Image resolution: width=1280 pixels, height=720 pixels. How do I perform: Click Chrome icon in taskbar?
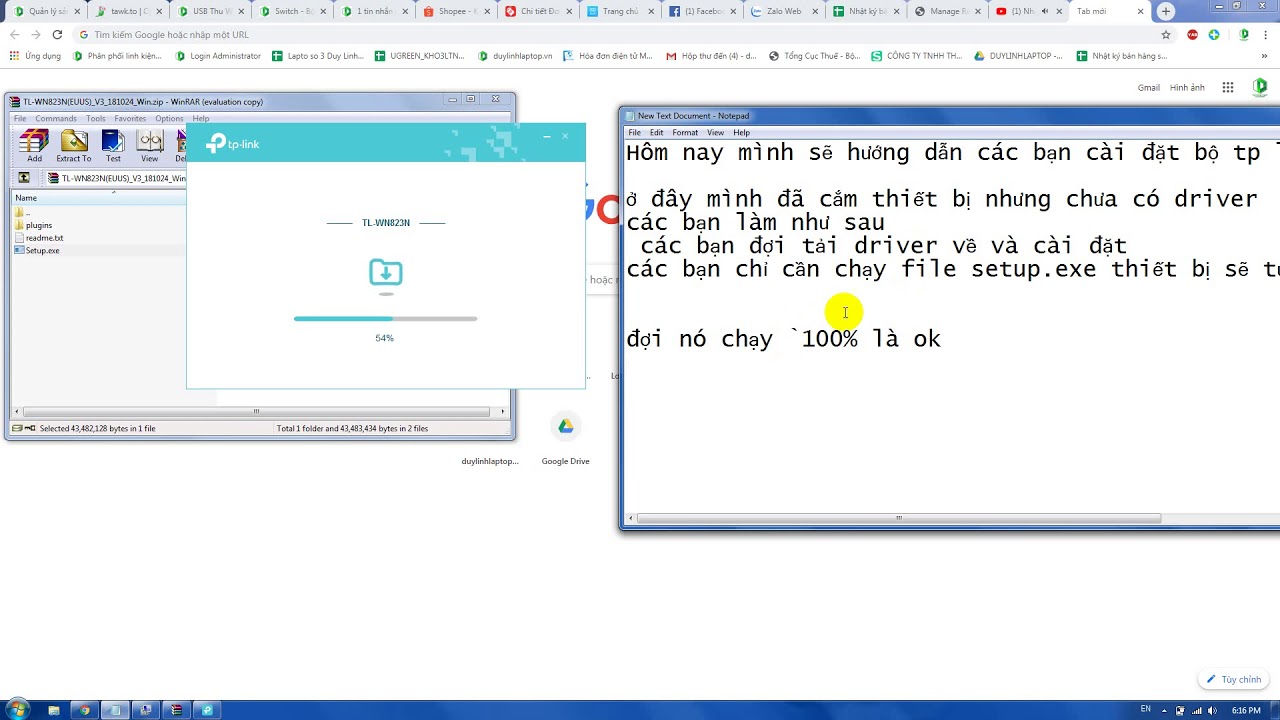click(84, 710)
